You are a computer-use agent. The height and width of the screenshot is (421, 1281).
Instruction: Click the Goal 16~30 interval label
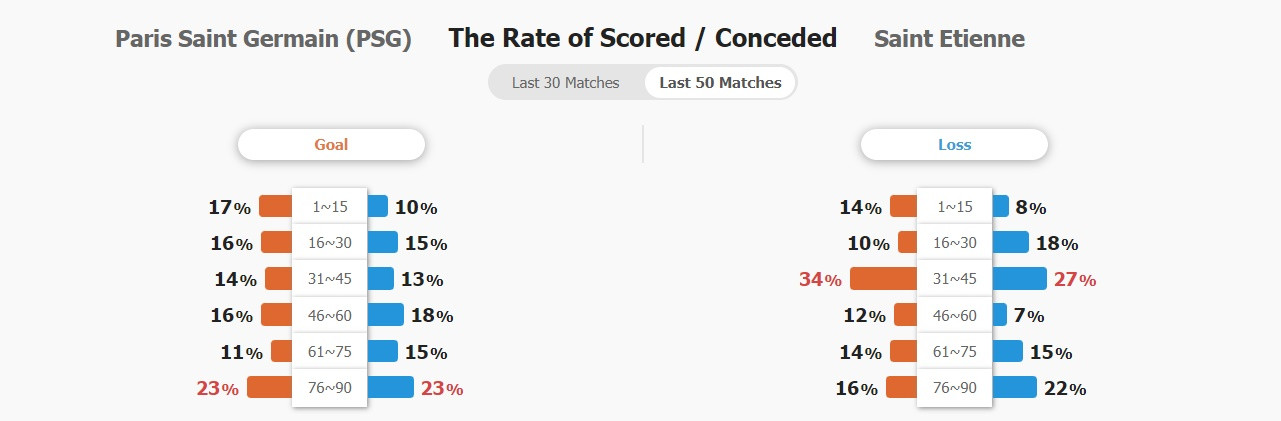(x=330, y=243)
